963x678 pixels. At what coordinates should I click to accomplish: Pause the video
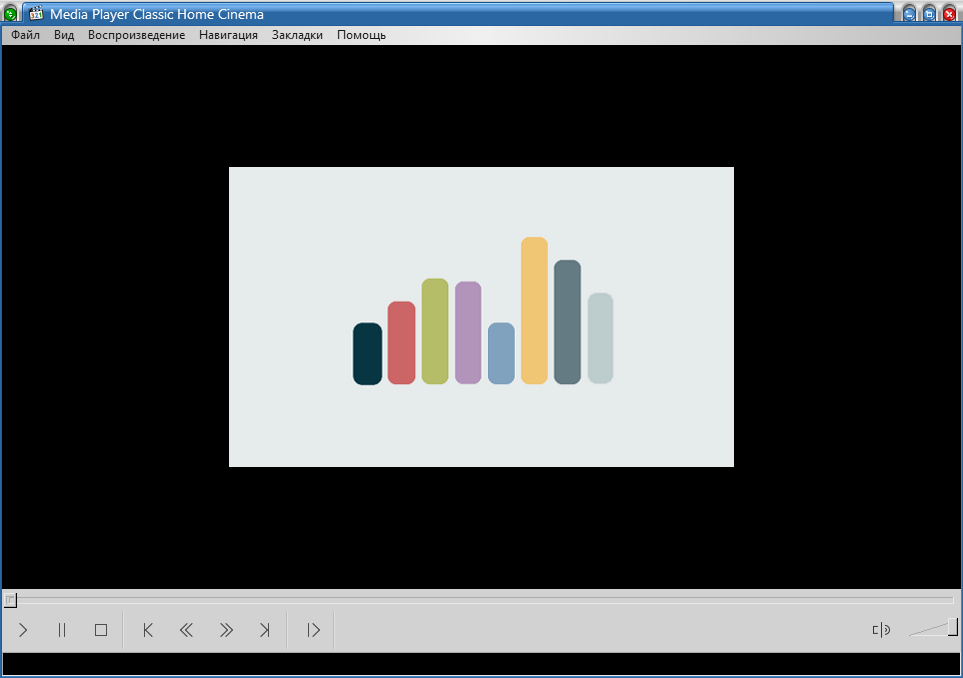click(x=61, y=630)
